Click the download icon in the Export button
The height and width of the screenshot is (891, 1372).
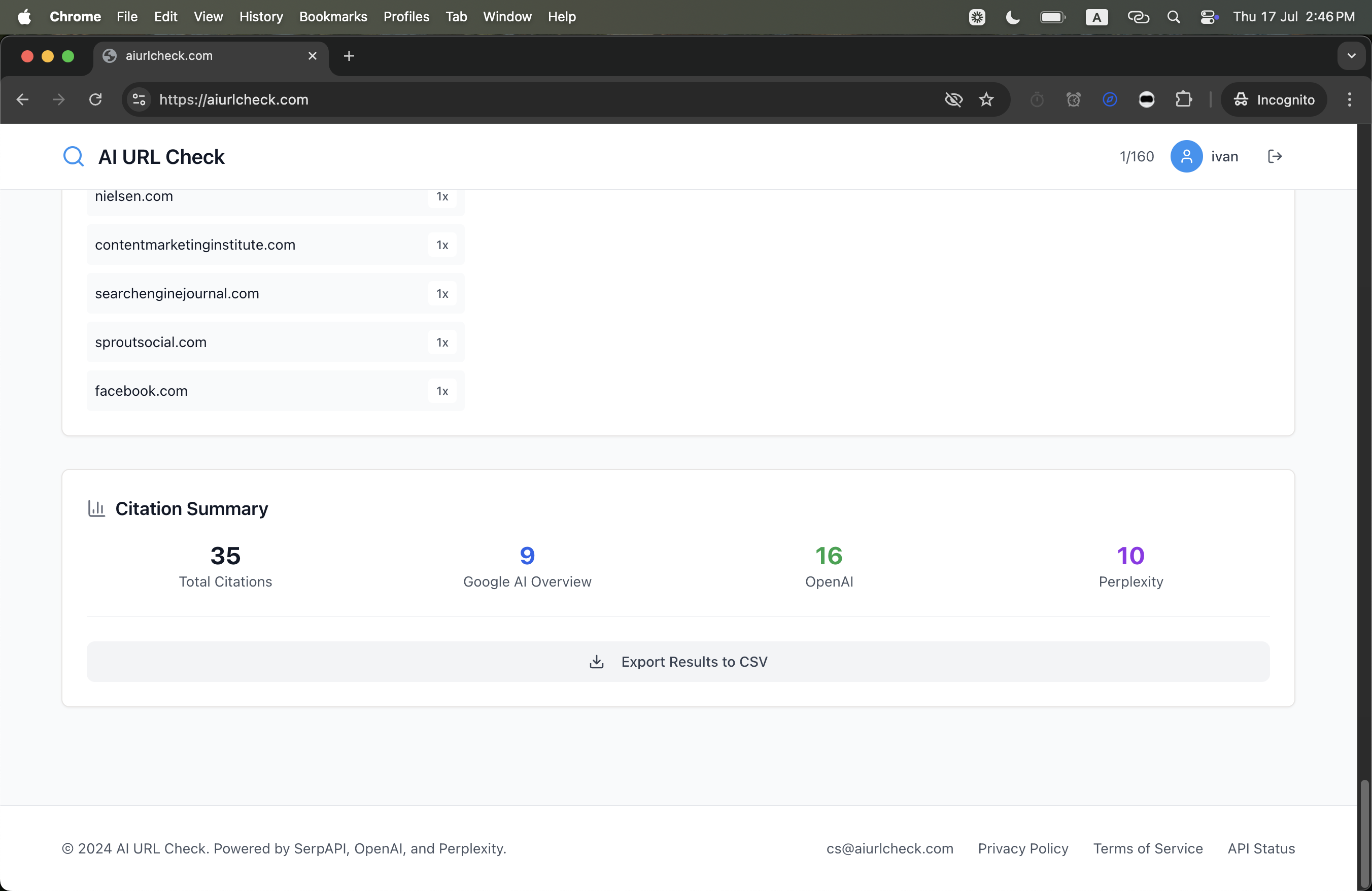pos(597,662)
